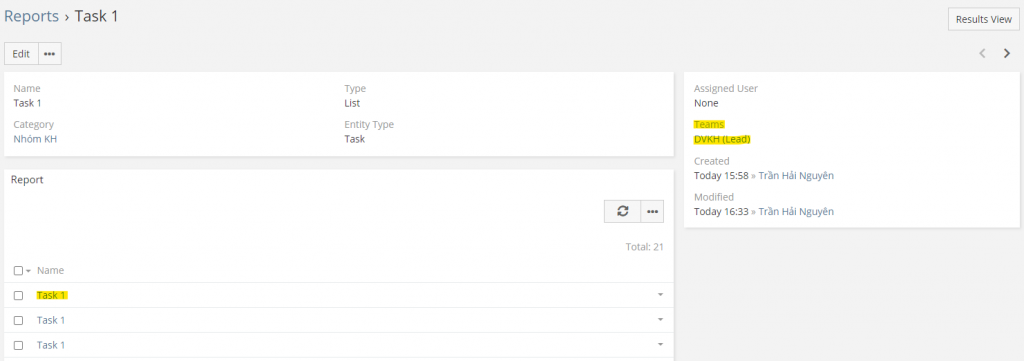Image resolution: width=1024 pixels, height=361 pixels.
Task: Check the first Task 1 row checkbox
Action: click(18, 295)
